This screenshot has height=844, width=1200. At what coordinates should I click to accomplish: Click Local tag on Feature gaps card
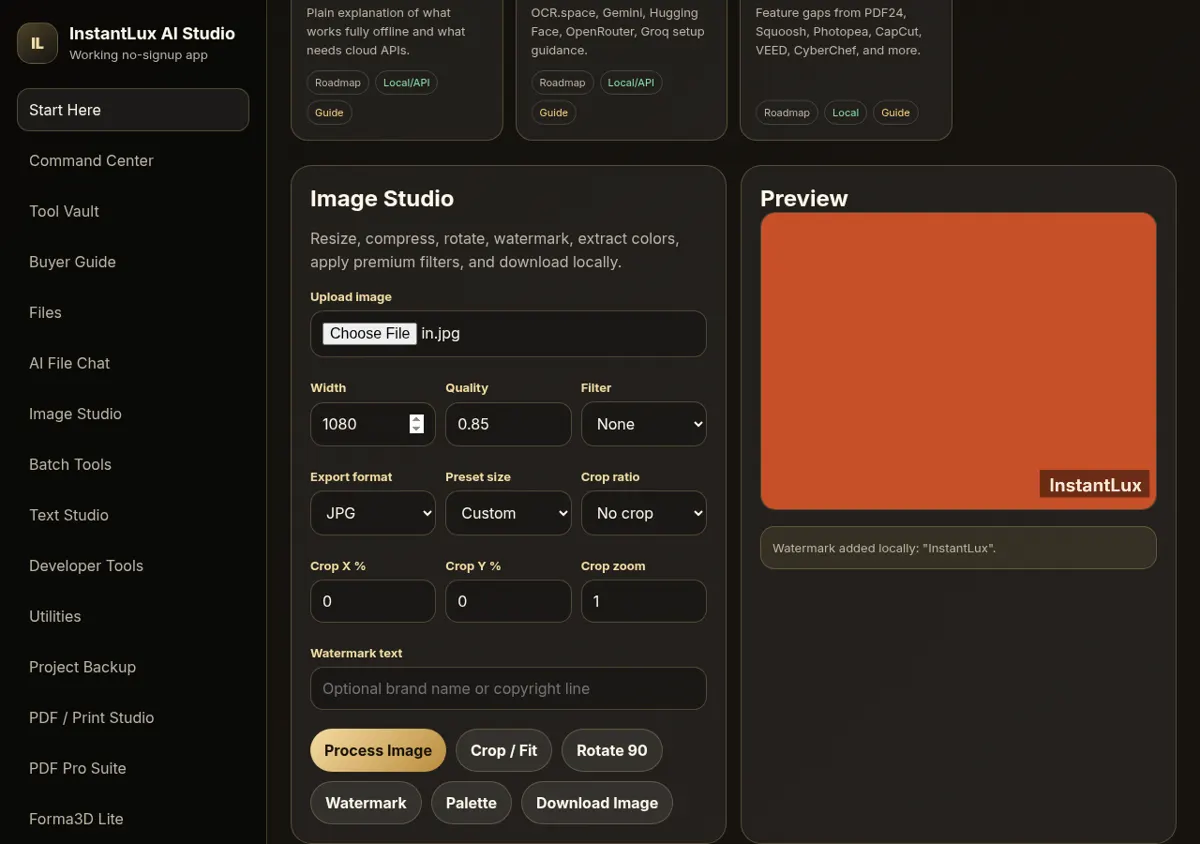pyautogui.click(x=846, y=113)
